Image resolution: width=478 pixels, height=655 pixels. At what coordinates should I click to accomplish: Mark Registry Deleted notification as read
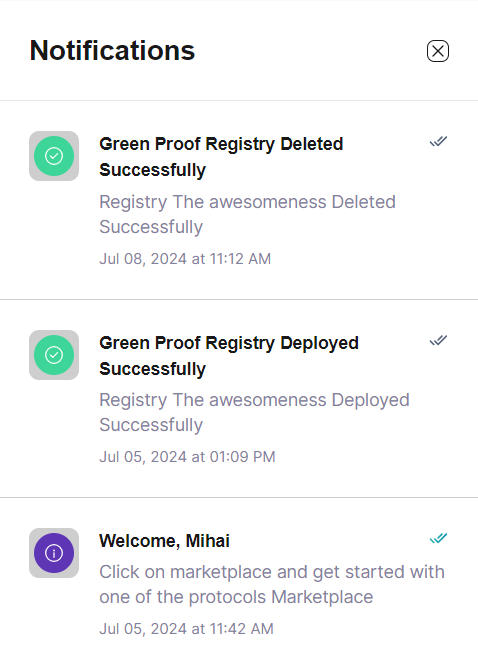pos(438,142)
